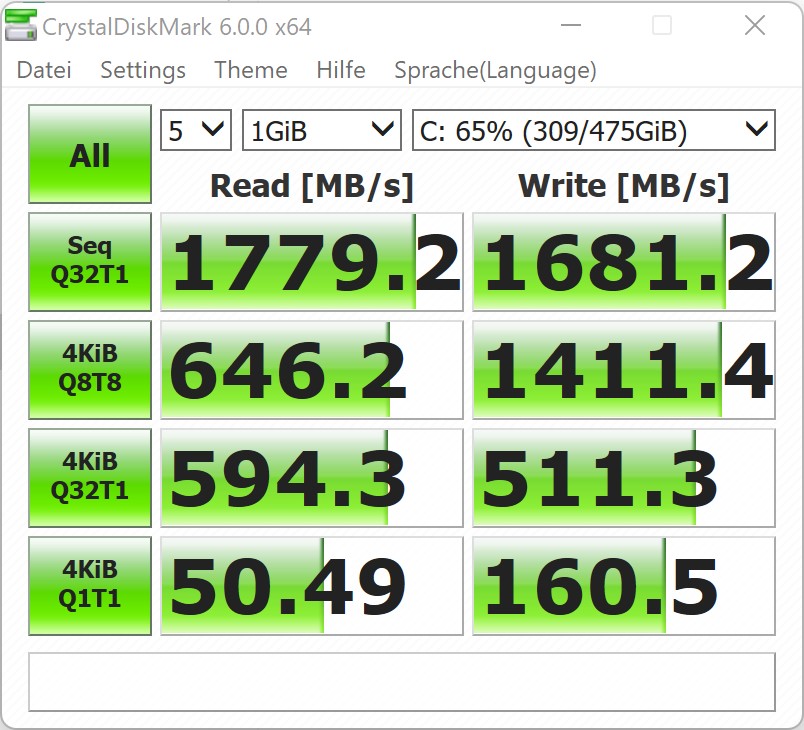Open the Hilfe menu
The height and width of the screenshot is (730, 804).
tap(340, 70)
